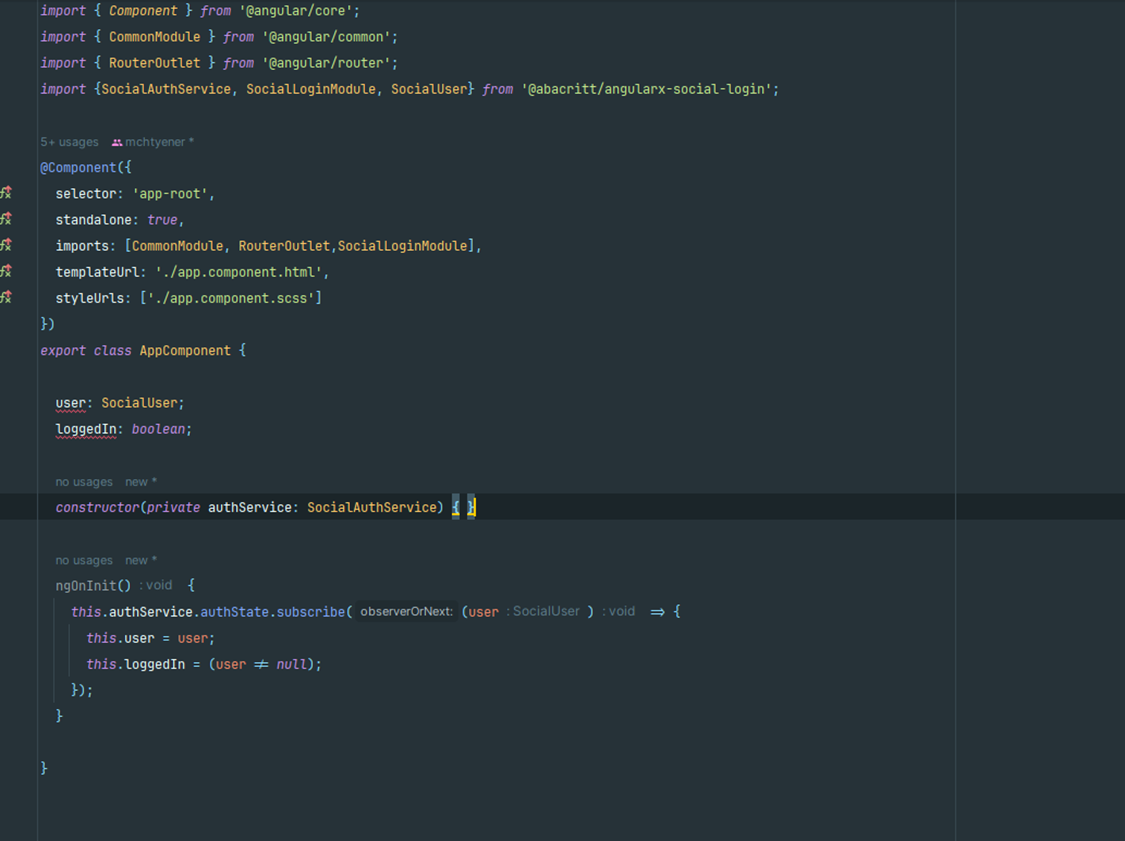Click the '@Component' decorator
The image size is (1125, 841).
[78, 167]
